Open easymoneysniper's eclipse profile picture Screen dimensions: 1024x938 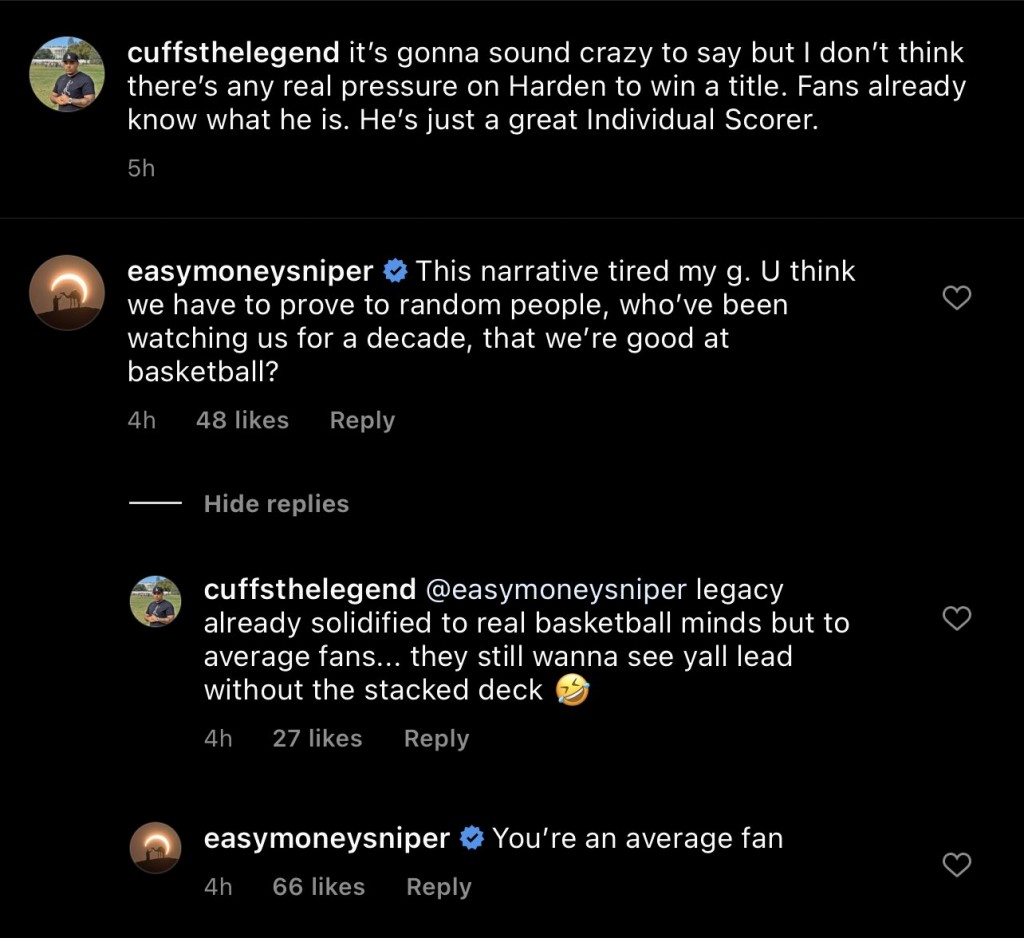(67, 292)
